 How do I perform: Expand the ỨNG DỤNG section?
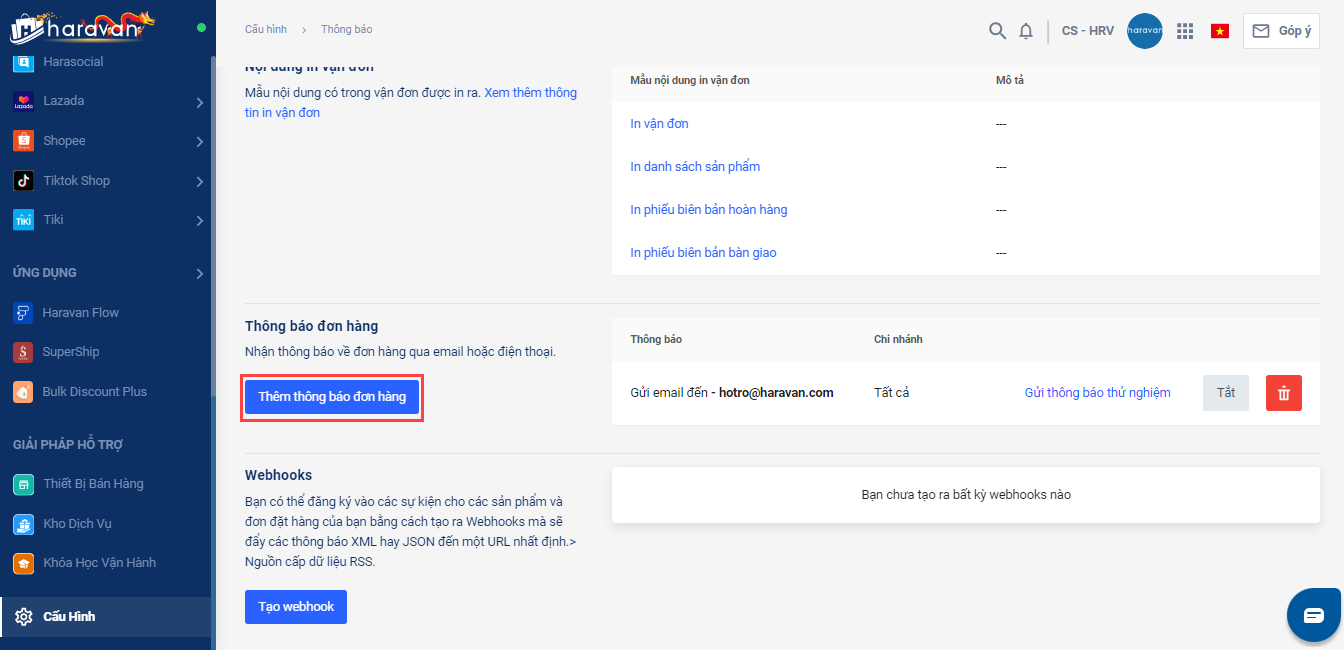pos(200,273)
